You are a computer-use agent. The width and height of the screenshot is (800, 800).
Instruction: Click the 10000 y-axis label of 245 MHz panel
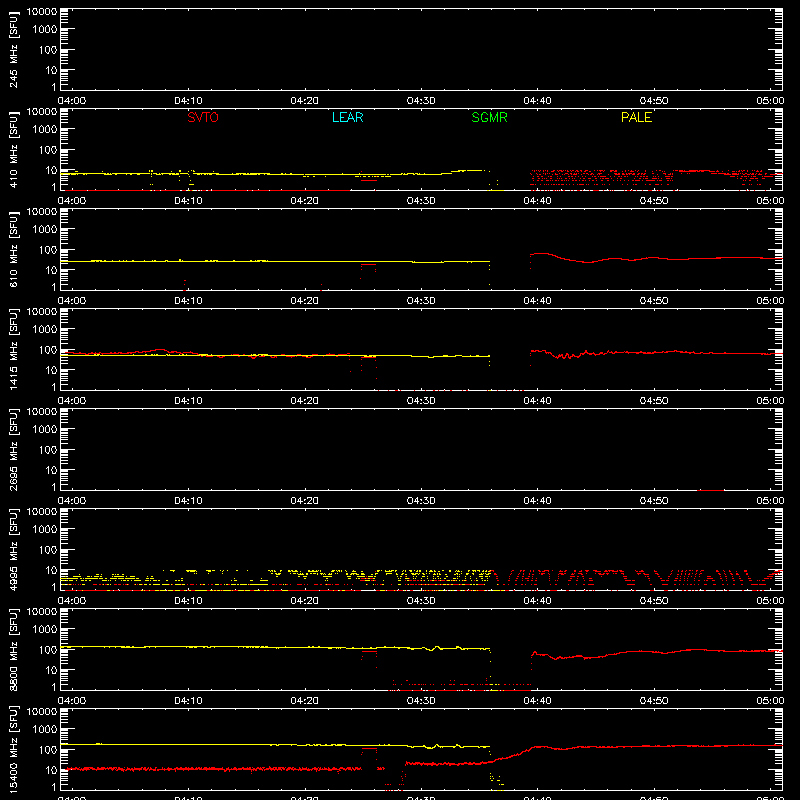point(42,12)
